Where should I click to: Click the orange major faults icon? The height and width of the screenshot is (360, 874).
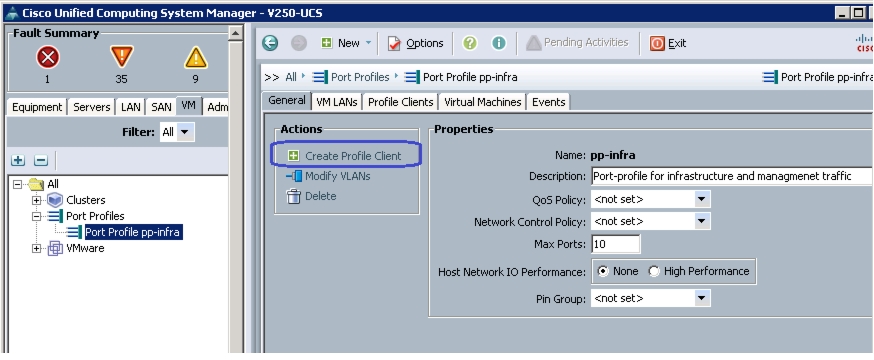[x=121, y=57]
